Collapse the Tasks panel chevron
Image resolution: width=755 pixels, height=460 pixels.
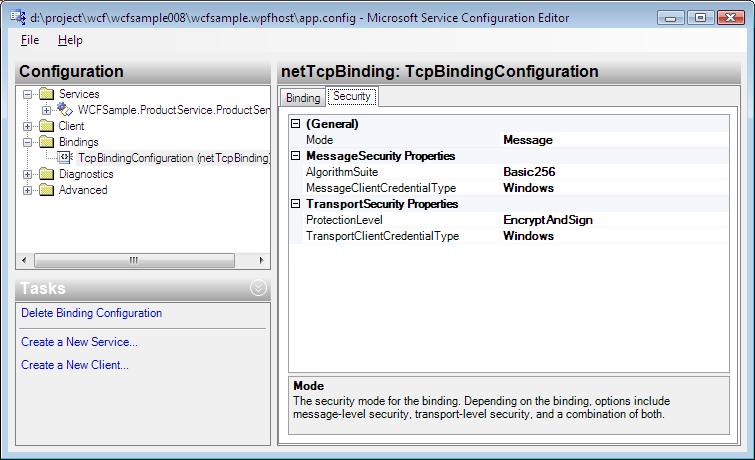(258, 288)
